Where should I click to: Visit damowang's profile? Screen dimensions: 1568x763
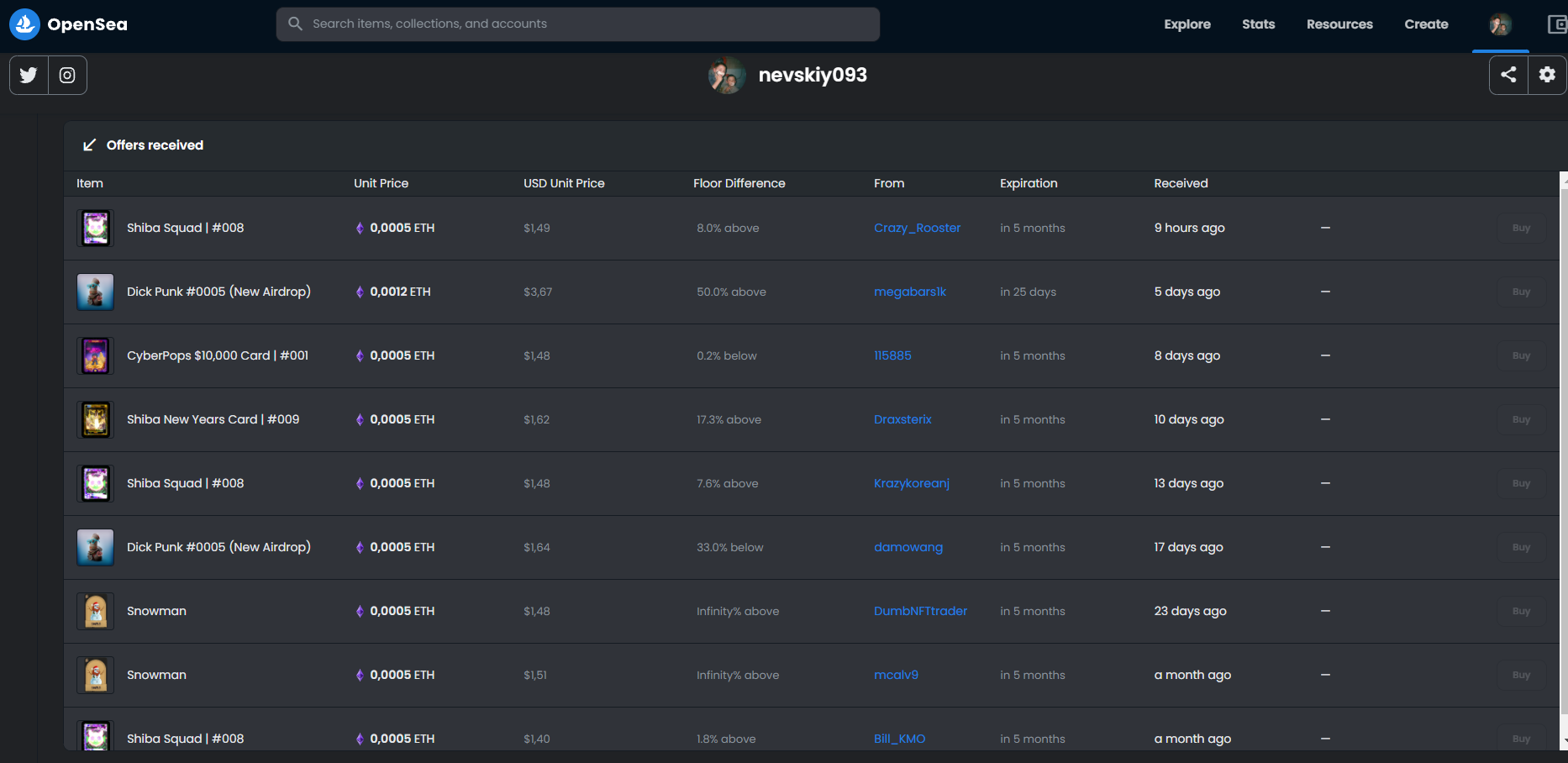click(908, 547)
